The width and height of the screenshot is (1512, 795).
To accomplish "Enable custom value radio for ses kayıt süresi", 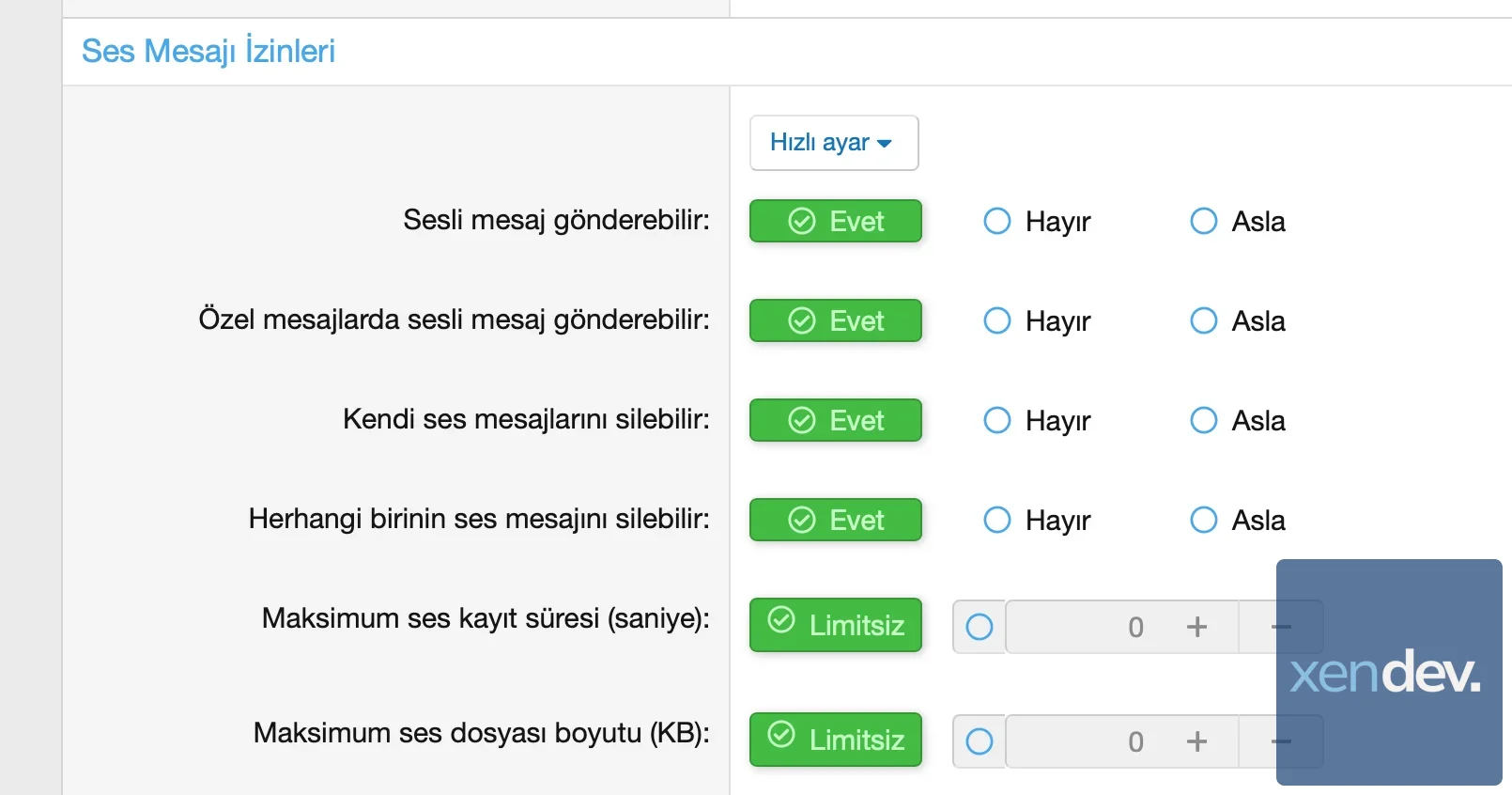I will tap(980, 627).
